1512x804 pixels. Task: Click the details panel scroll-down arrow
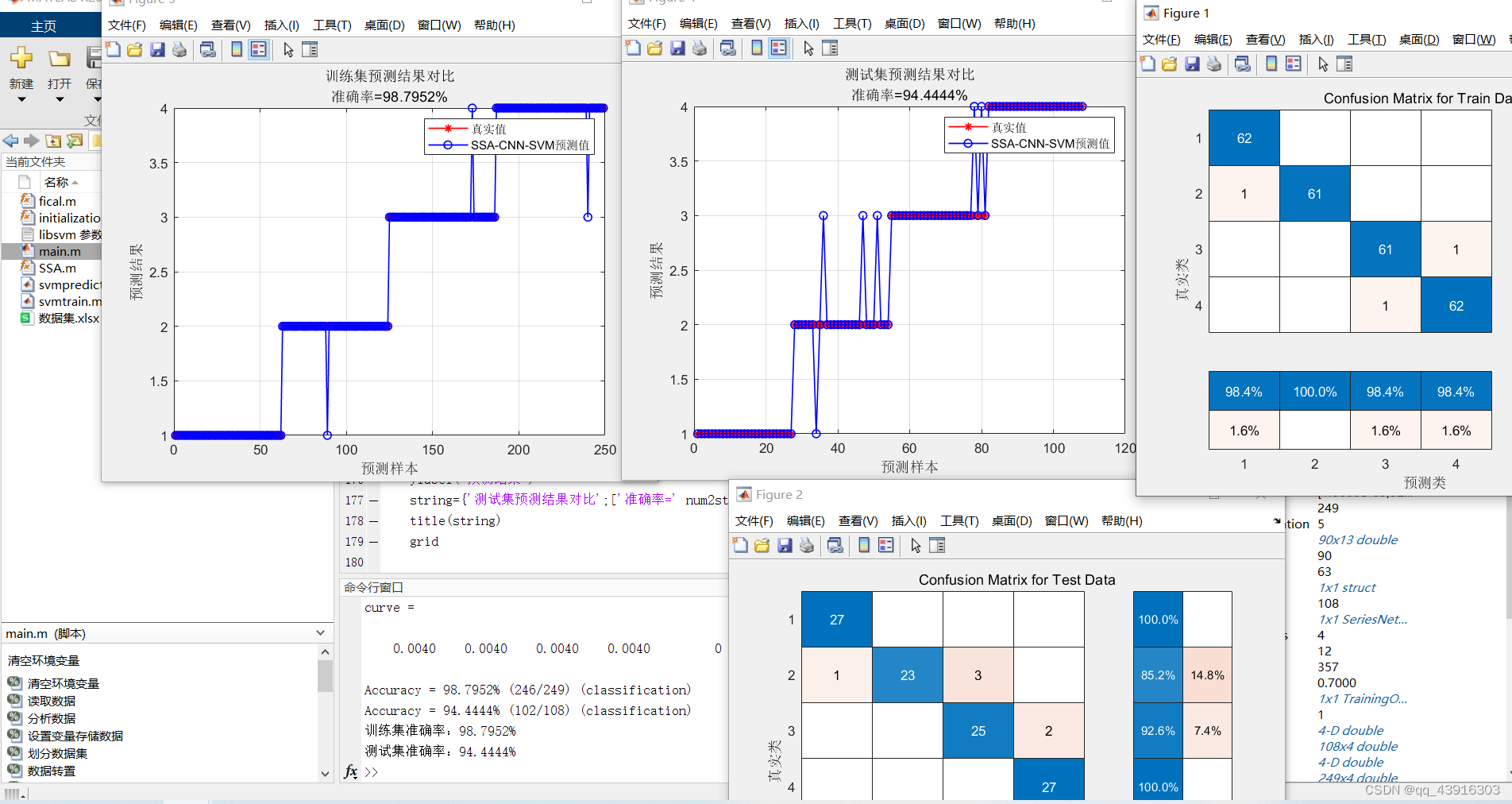pyautogui.click(x=325, y=773)
